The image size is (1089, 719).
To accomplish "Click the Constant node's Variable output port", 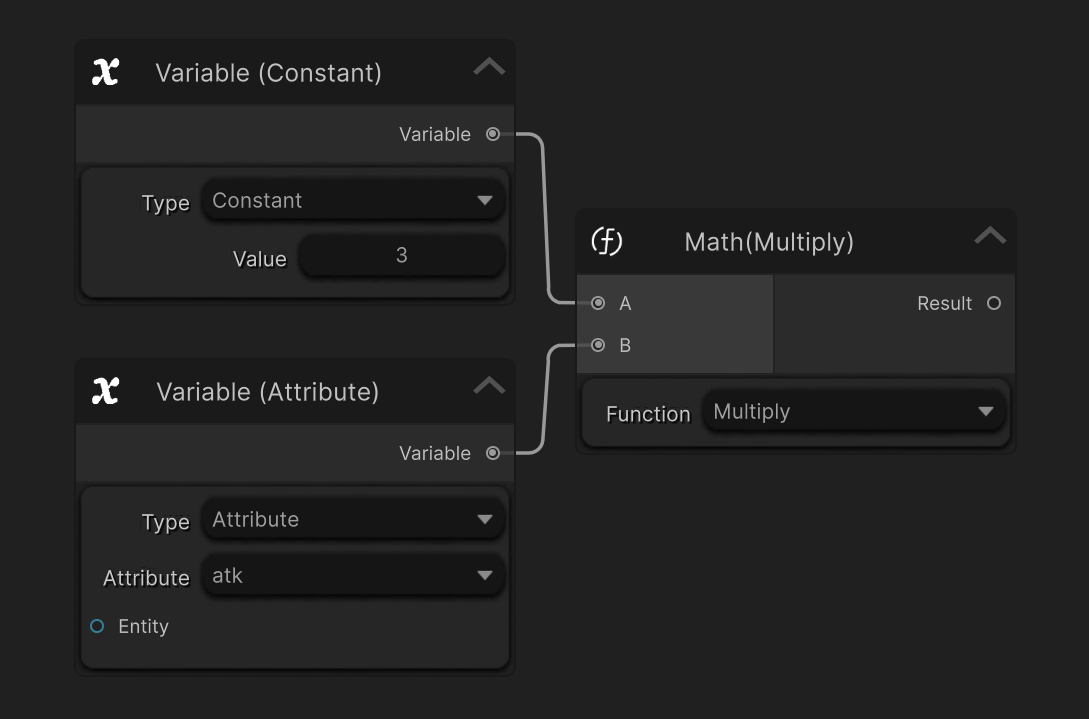I will pos(493,134).
